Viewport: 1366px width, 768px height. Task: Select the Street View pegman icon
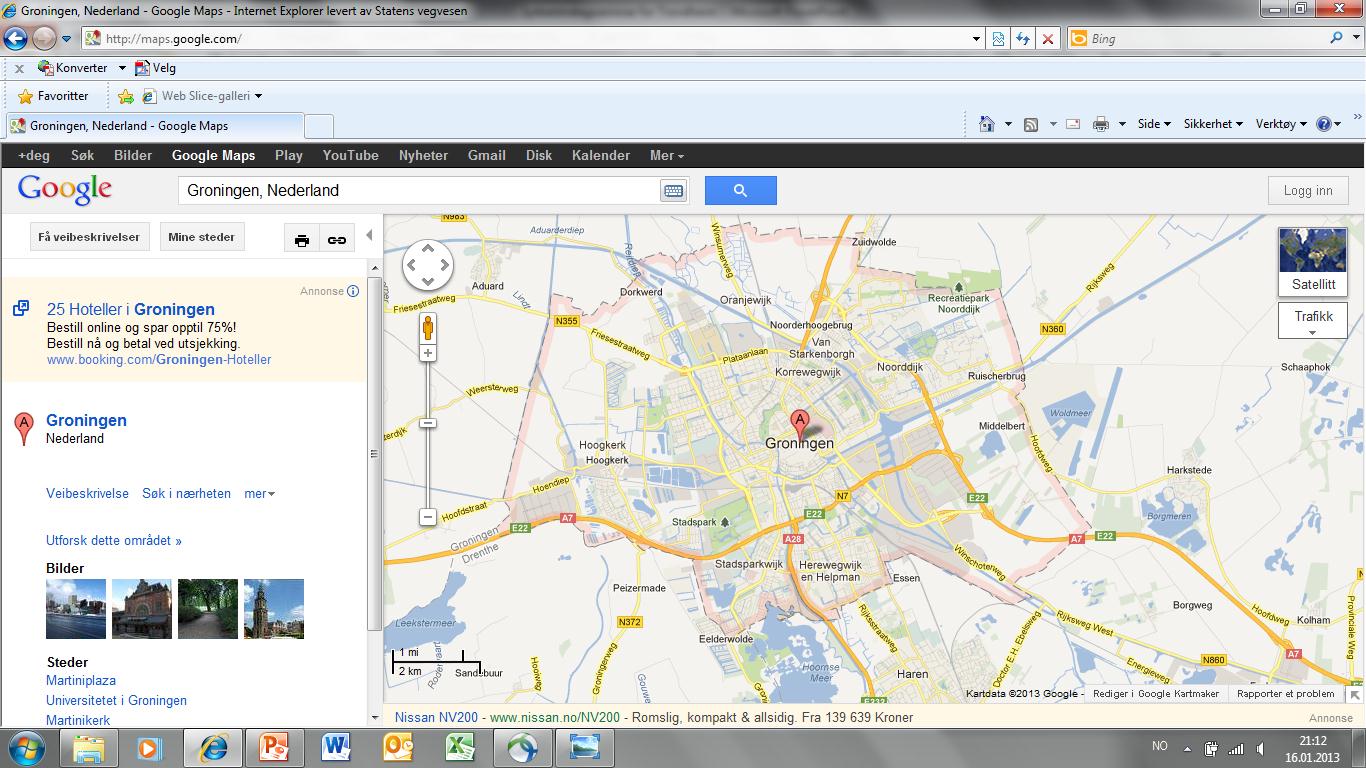[x=428, y=328]
